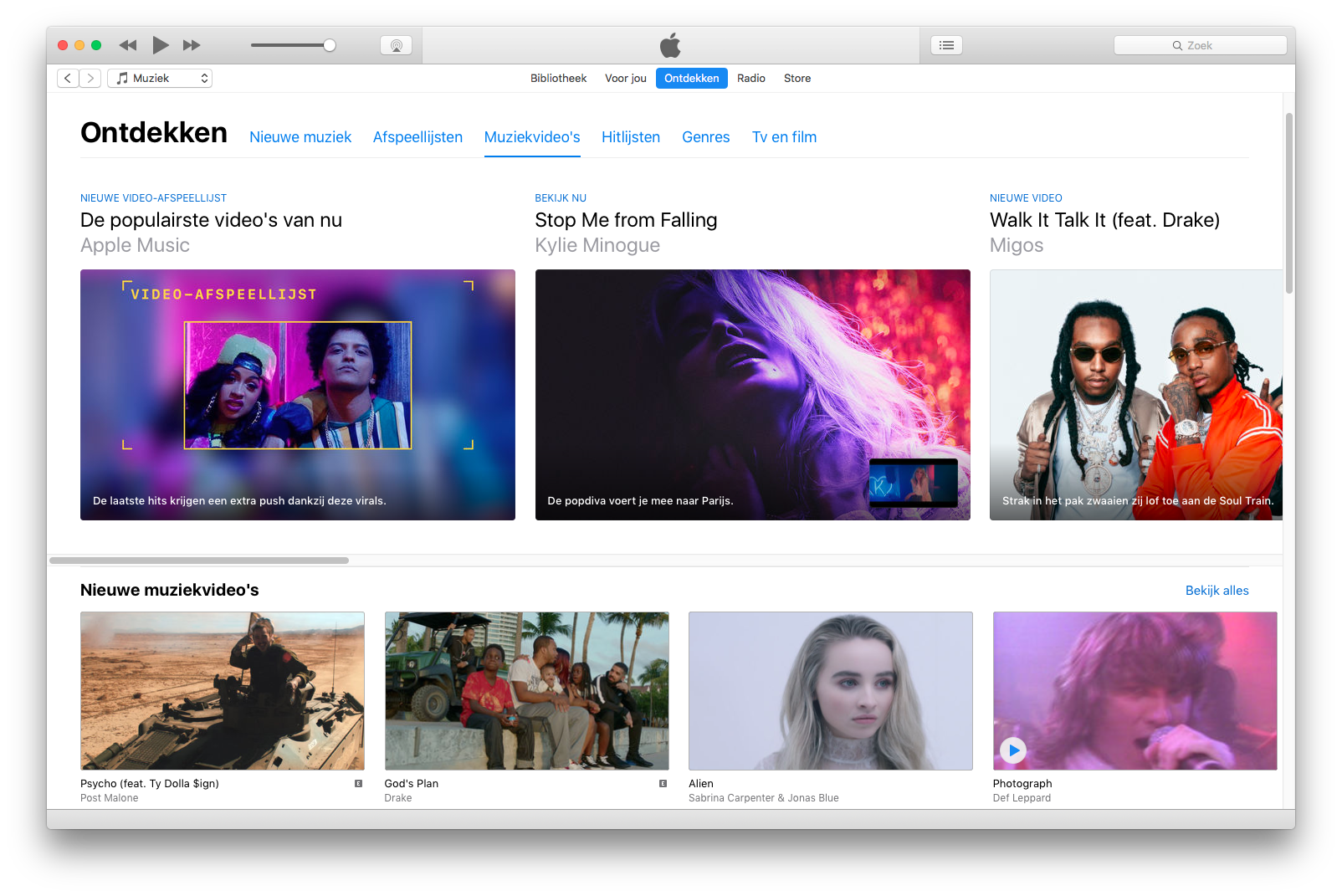Image resolution: width=1342 pixels, height=896 pixels.
Task: Start playback with the play button
Action: click(161, 45)
